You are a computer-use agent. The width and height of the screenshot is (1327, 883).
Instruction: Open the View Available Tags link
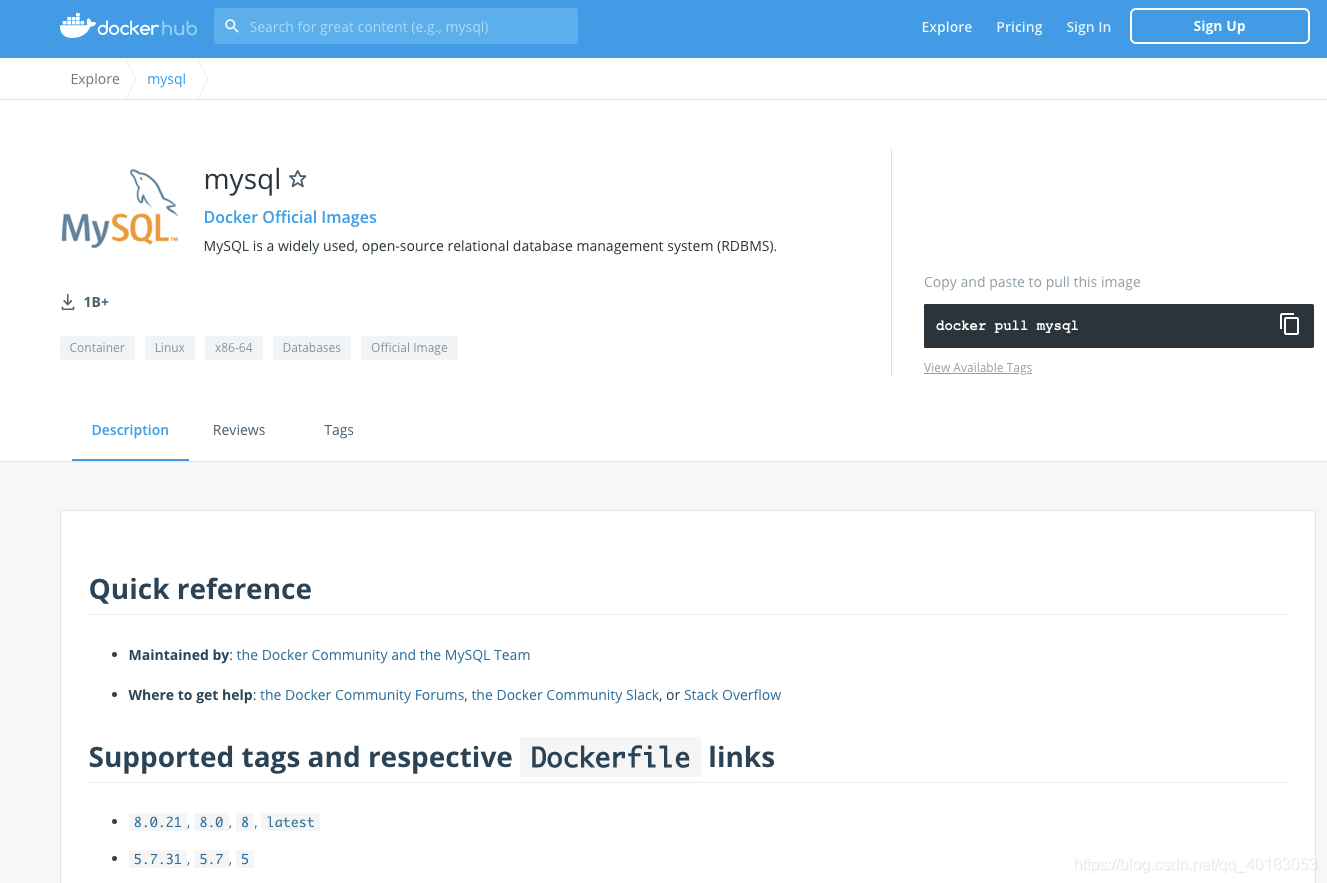tap(978, 368)
